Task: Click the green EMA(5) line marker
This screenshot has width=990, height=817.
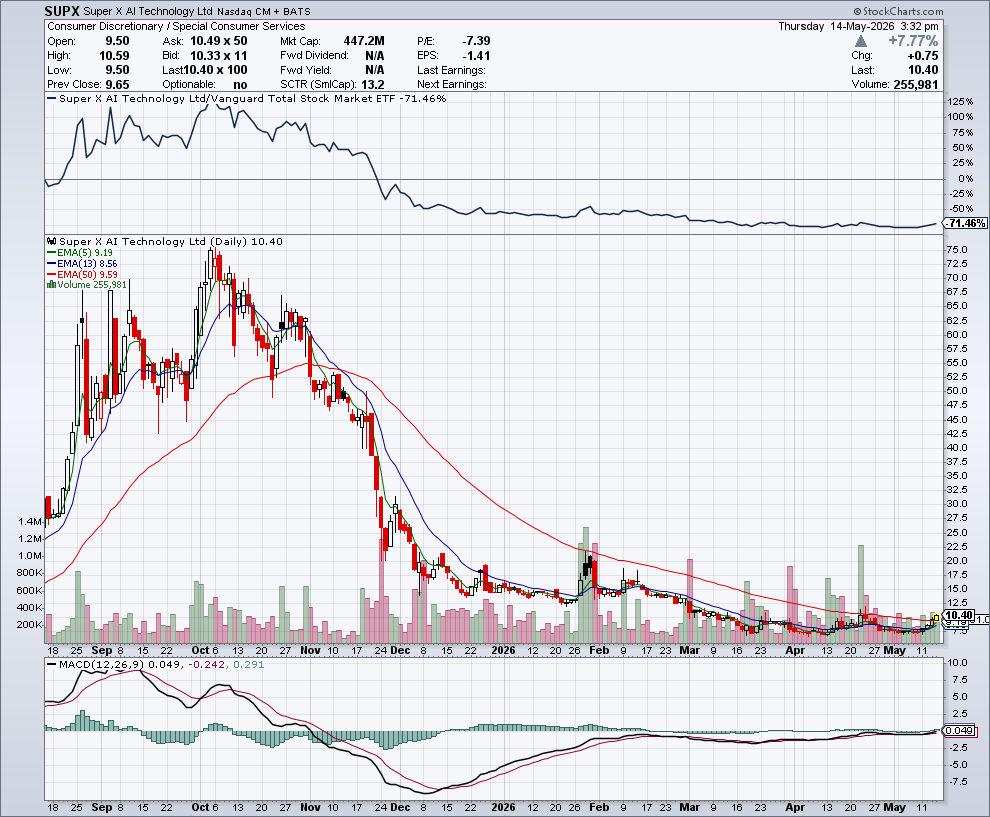Action: point(51,253)
